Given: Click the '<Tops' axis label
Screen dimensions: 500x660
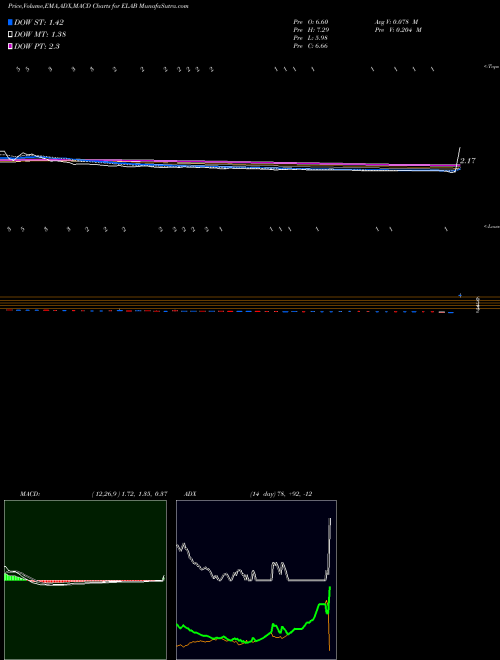Looking at the screenshot, I should [x=492, y=67].
